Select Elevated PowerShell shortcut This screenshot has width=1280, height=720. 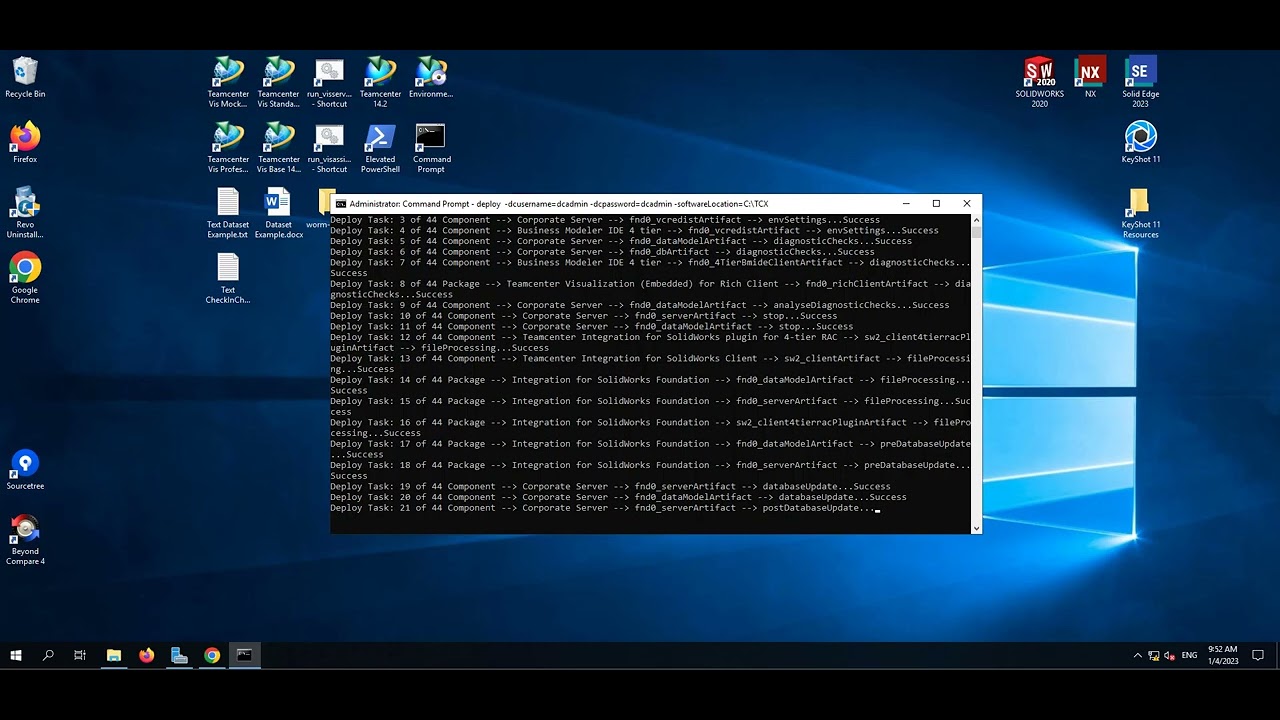(380, 148)
